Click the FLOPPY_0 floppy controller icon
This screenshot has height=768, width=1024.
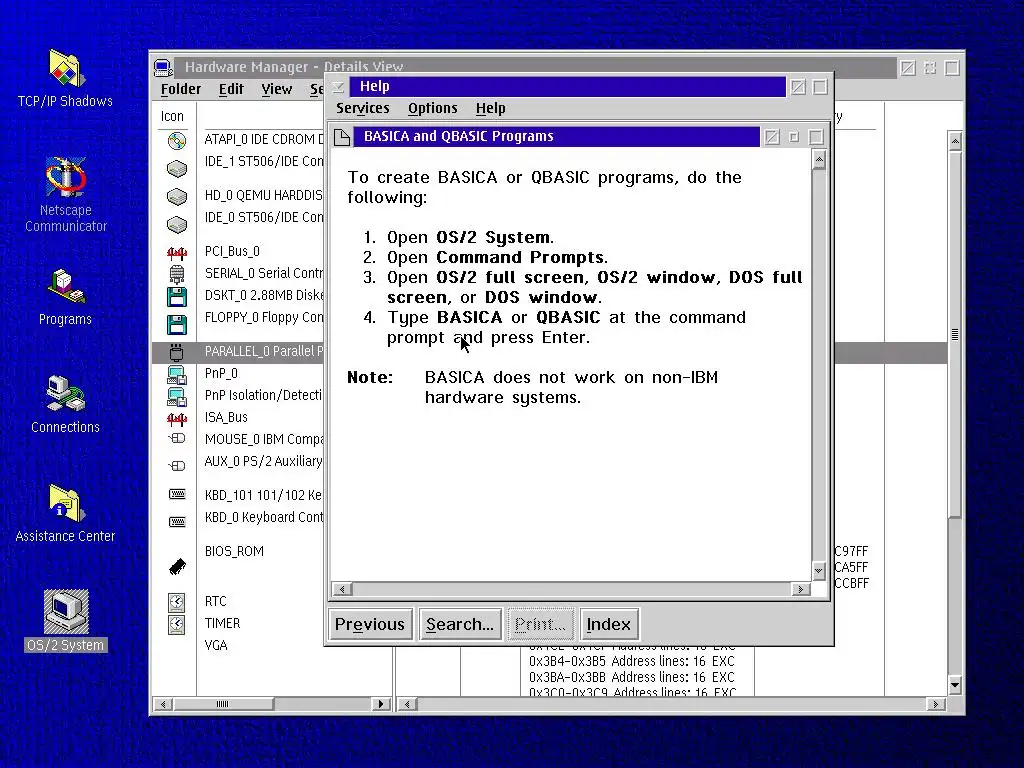click(176, 325)
